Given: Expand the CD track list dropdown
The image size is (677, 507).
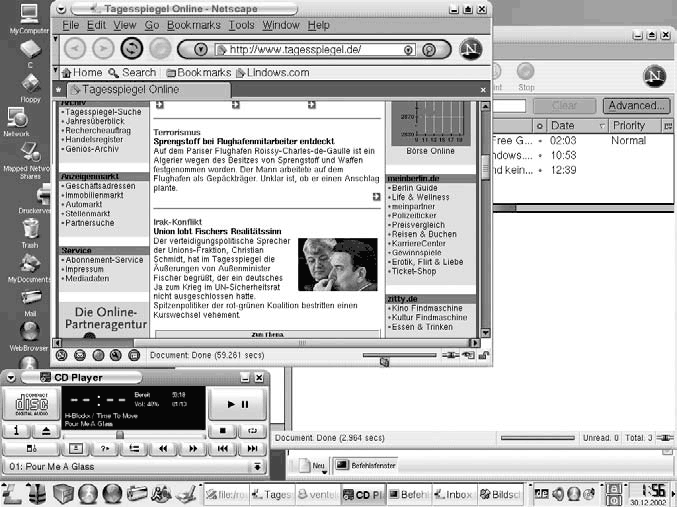Looking at the screenshot, I should pos(257,467).
